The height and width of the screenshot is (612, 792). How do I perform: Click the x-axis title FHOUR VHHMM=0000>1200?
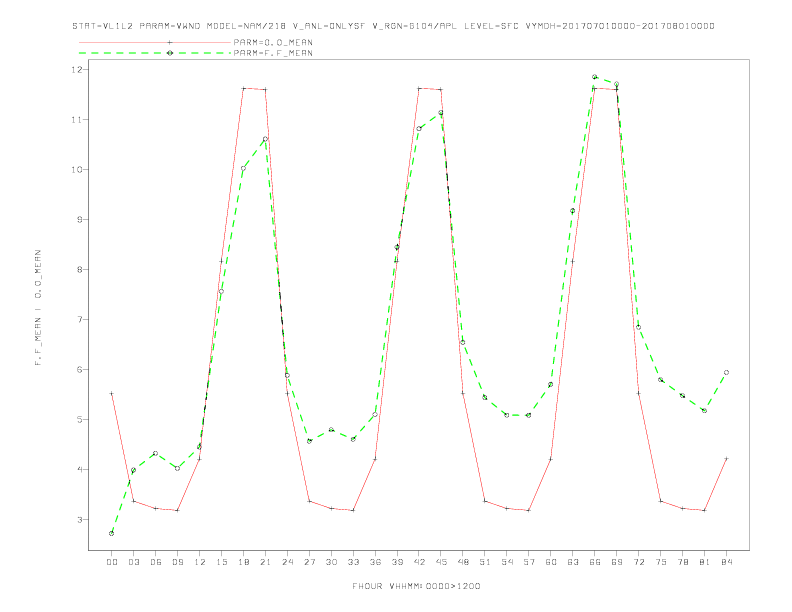click(416, 586)
